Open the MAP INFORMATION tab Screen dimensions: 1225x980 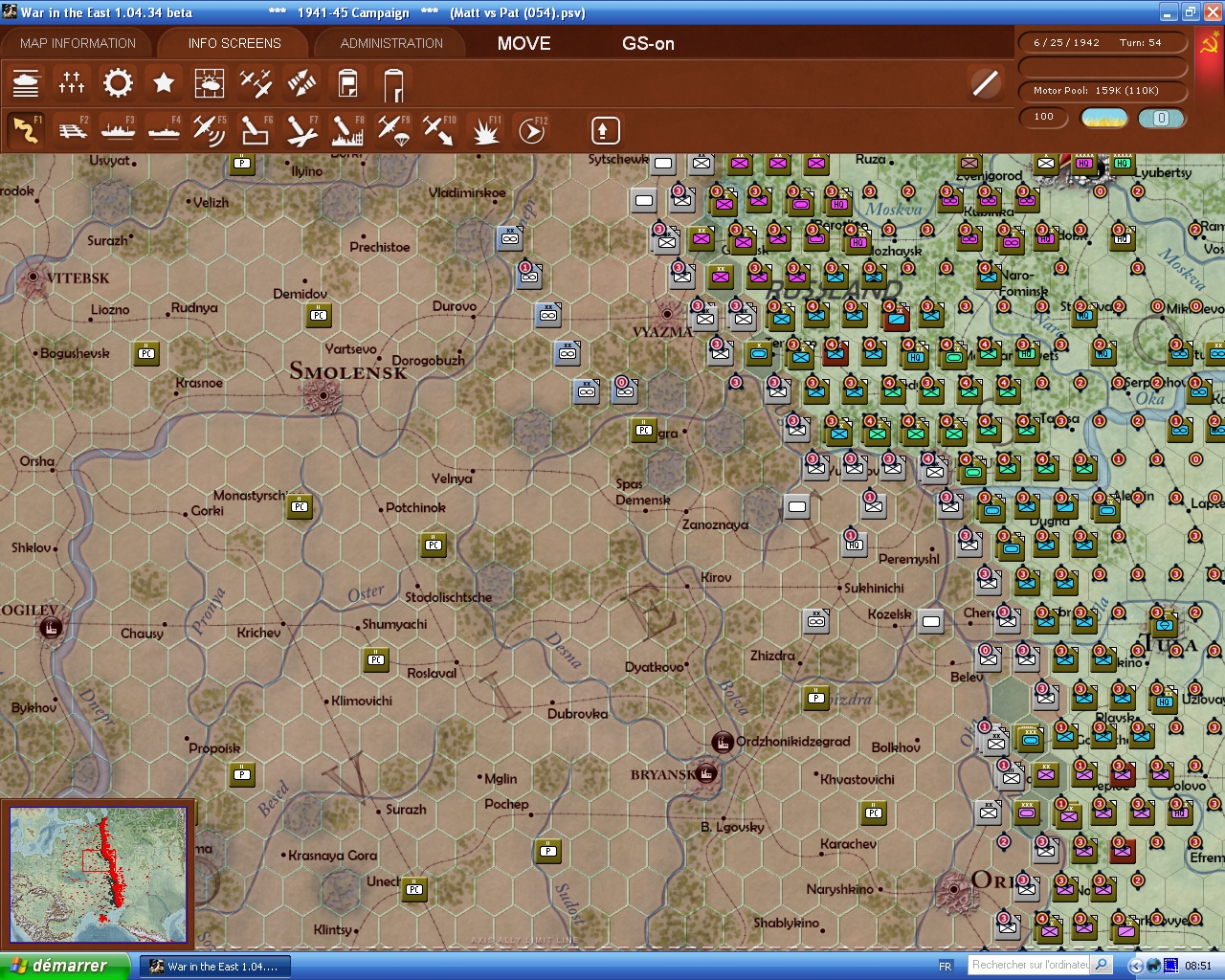tap(78, 43)
